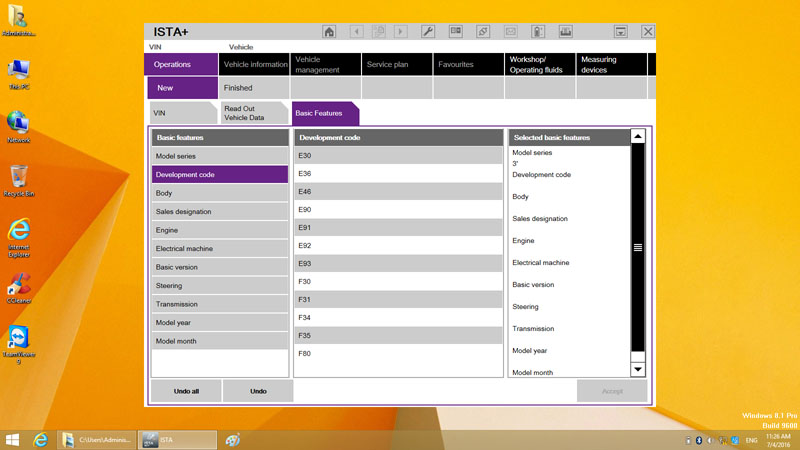
Task: Open the Vehicle information menu
Action: pyautogui.click(x=254, y=64)
